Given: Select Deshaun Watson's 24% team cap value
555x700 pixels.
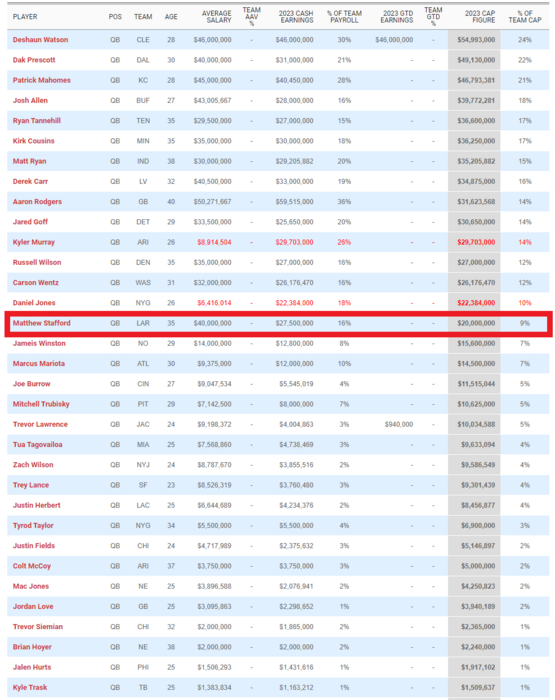Looking at the screenshot, I should coord(525,40).
